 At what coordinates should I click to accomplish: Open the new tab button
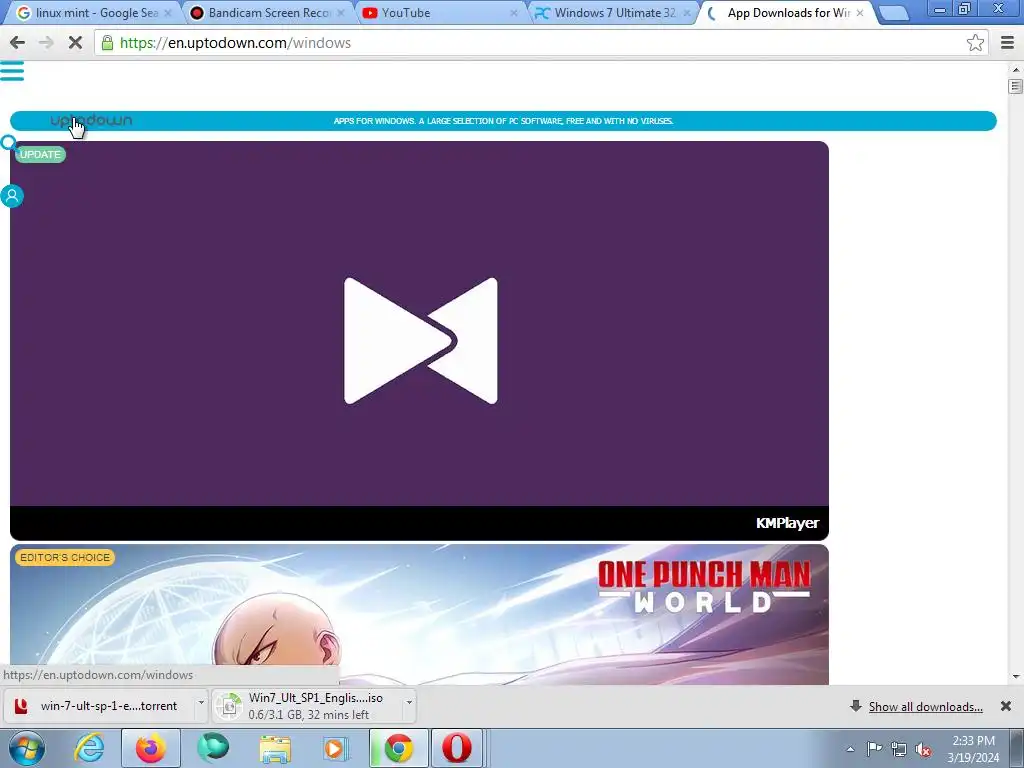895,13
